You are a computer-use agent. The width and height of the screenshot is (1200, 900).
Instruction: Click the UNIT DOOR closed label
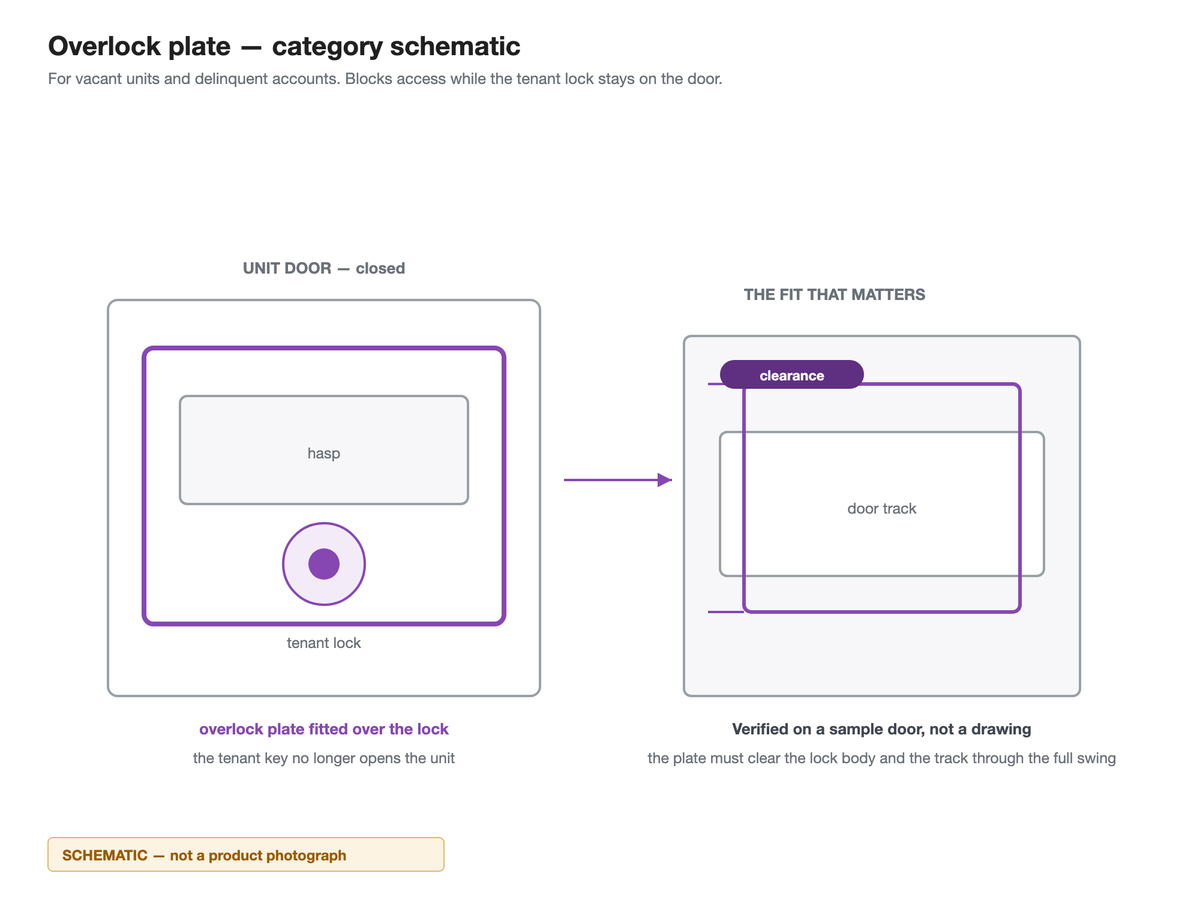coord(324,268)
